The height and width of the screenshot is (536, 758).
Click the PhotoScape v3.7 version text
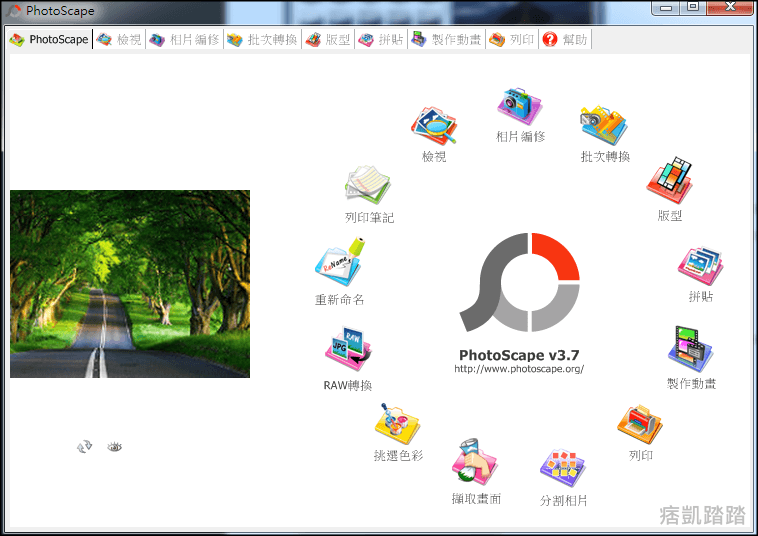coord(519,355)
